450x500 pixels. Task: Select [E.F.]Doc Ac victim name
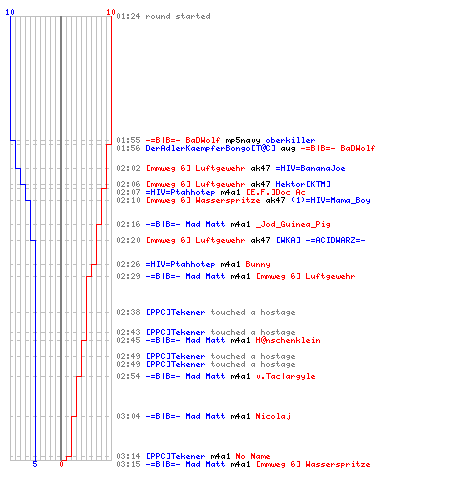(276, 192)
